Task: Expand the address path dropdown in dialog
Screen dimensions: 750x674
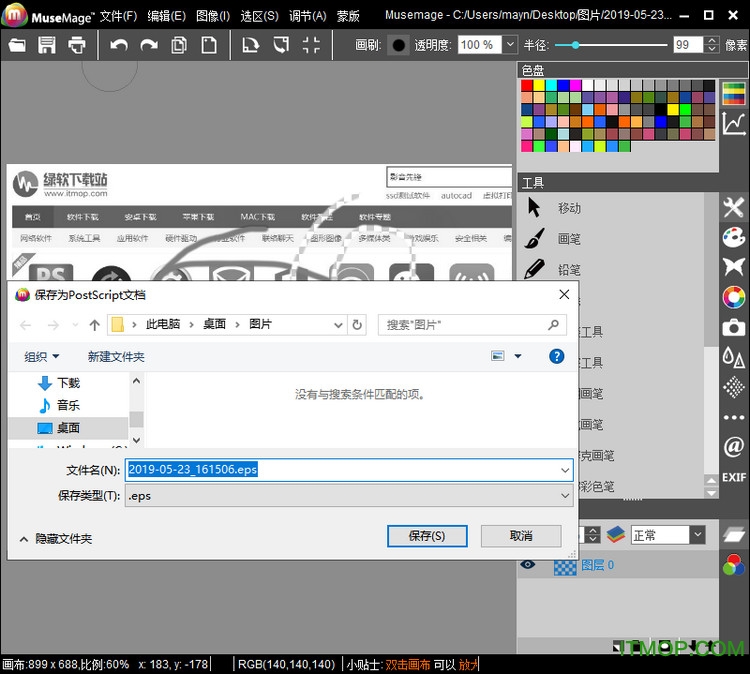Action: [x=338, y=325]
